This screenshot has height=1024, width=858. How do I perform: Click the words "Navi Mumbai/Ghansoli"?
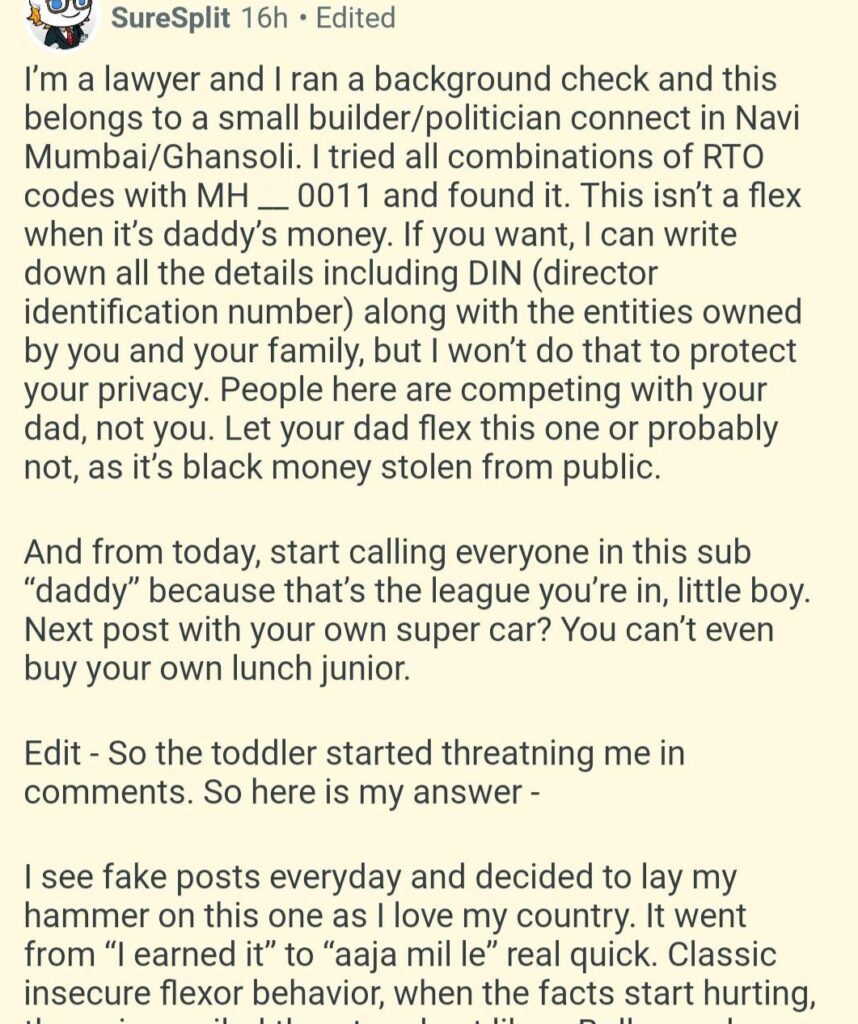[400, 137]
